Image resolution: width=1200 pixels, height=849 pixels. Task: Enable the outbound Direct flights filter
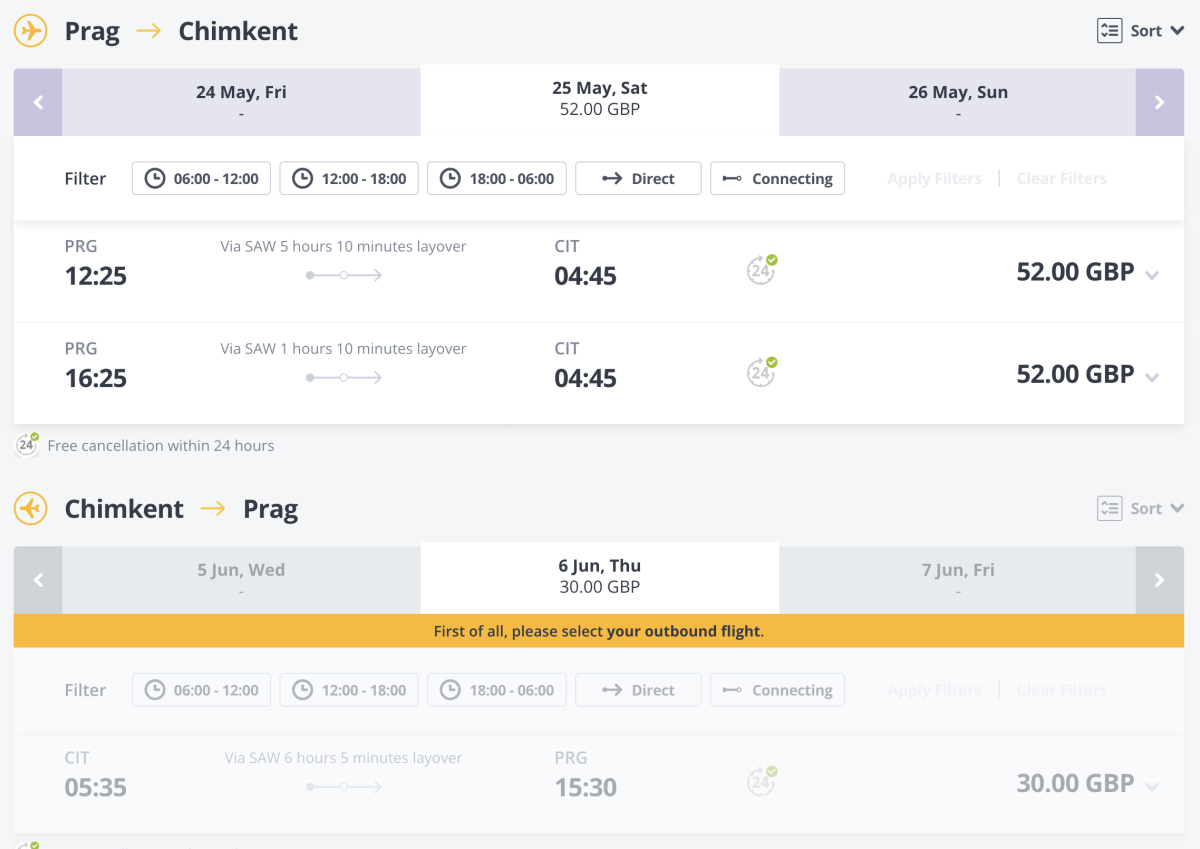tap(638, 179)
